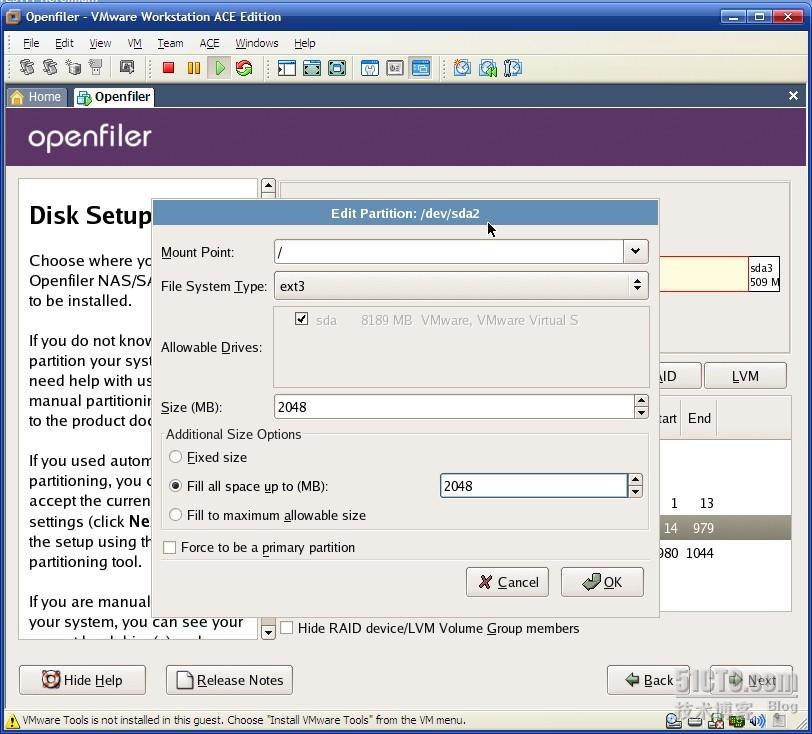This screenshot has height=734, width=812.
Task: Click the green Power On play icon
Action: coord(220,68)
